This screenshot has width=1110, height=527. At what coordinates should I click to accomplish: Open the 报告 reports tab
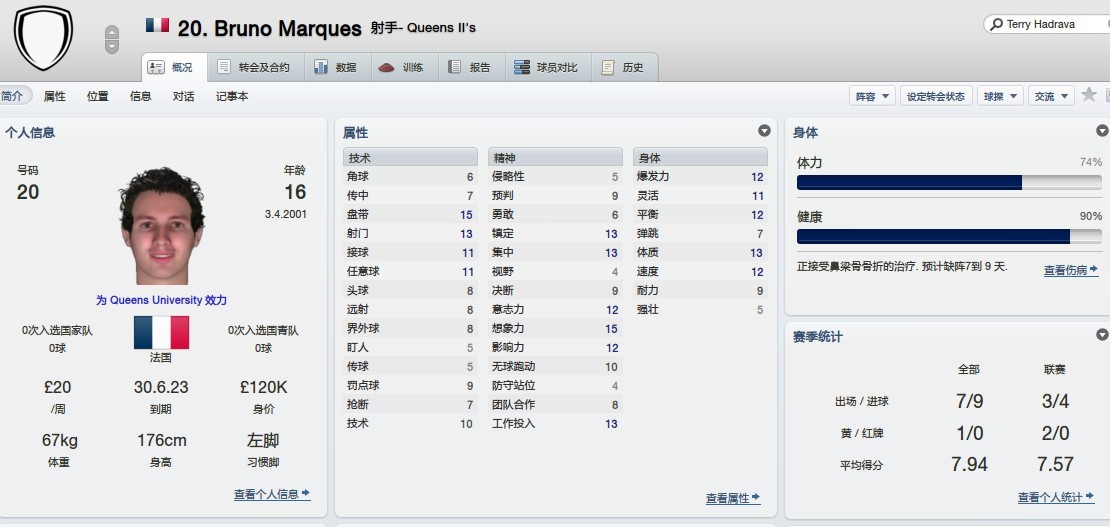(x=469, y=67)
